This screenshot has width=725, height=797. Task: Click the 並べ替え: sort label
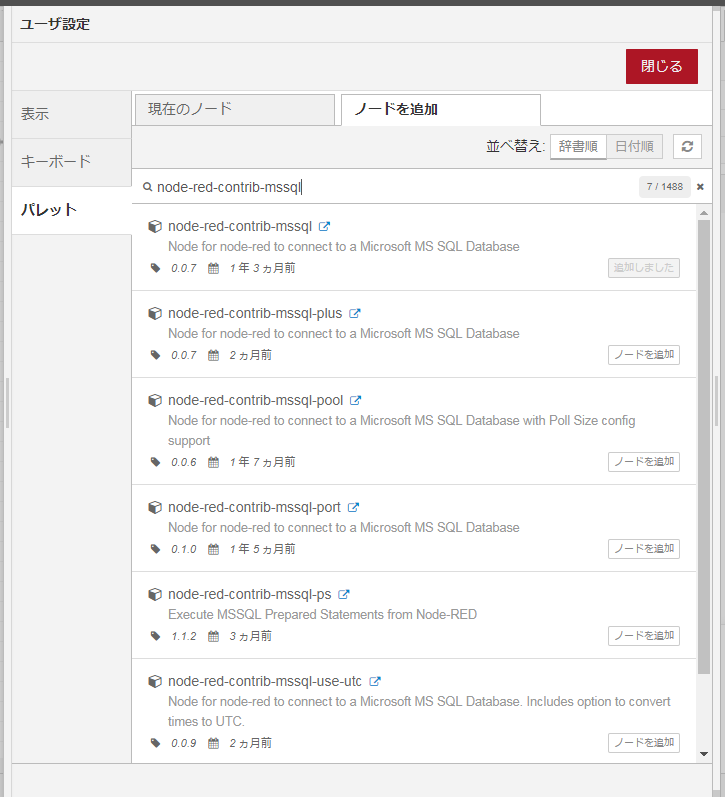point(516,146)
